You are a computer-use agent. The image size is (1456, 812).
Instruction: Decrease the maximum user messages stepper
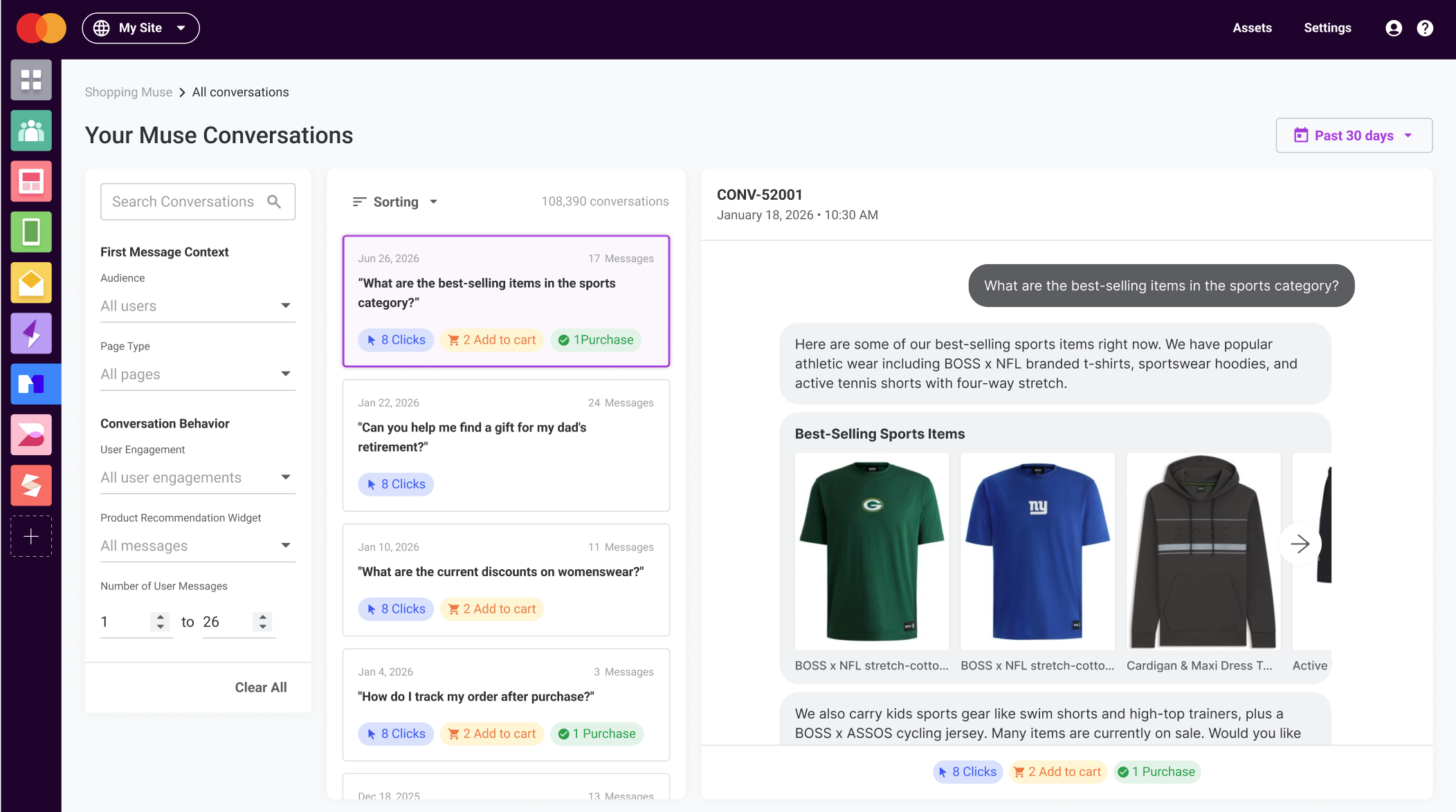click(x=263, y=627)
